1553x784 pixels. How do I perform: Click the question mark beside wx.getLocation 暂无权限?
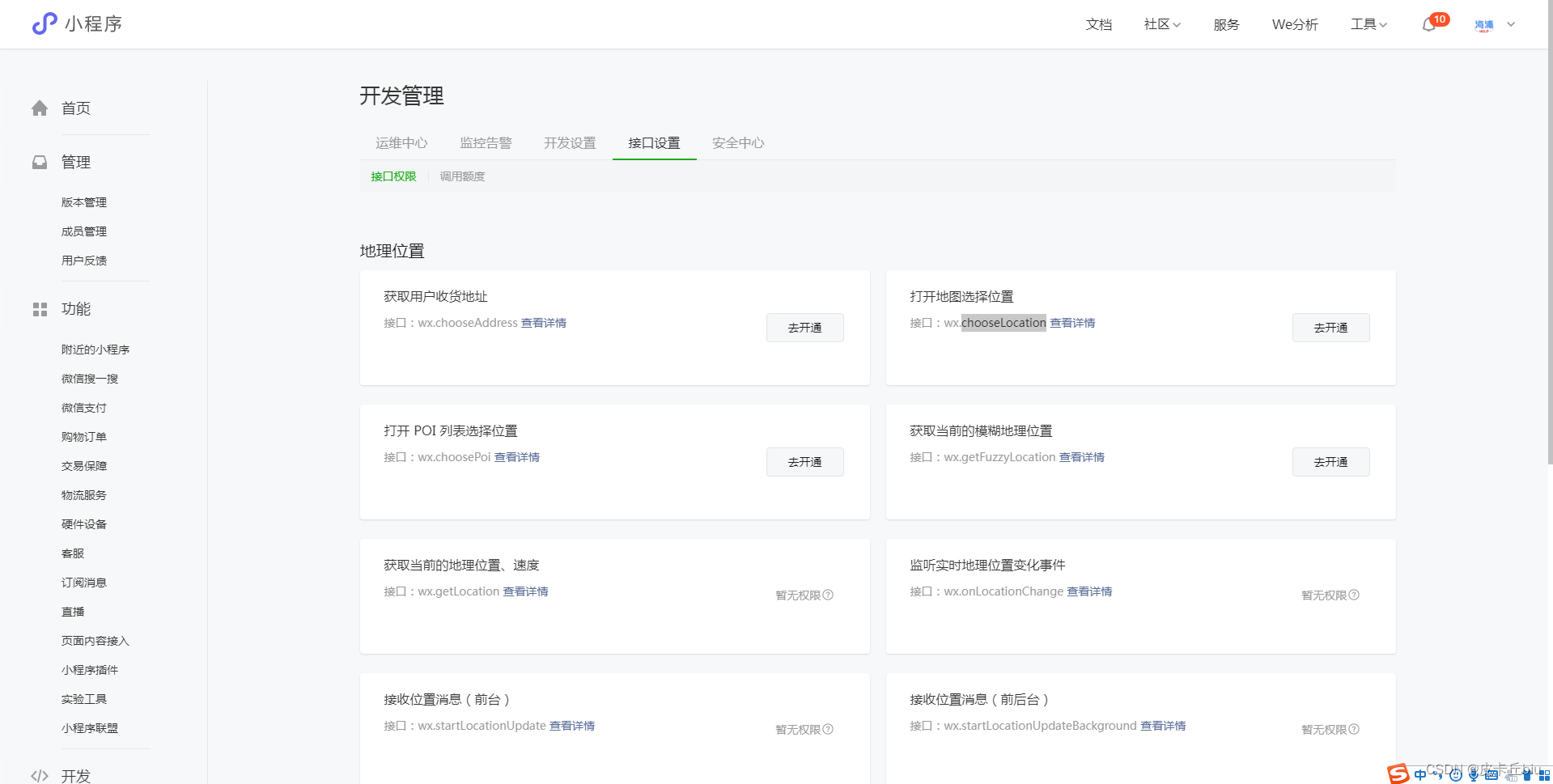828,595
